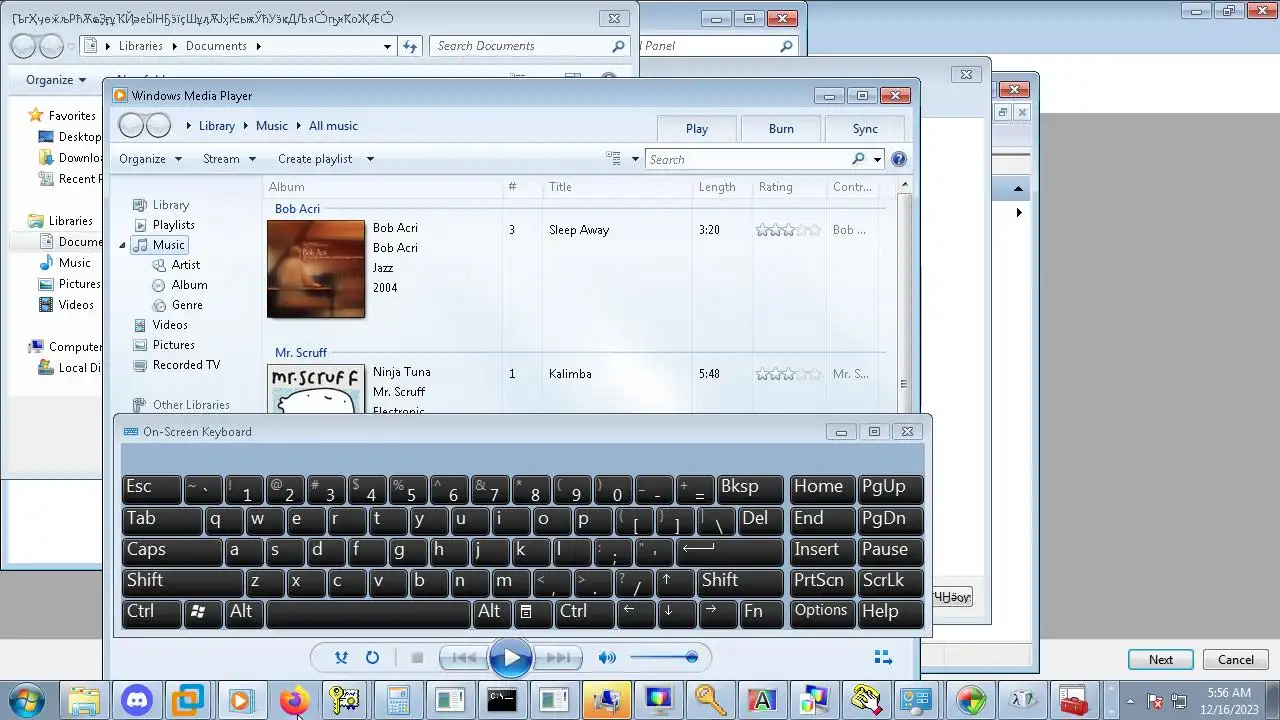
Task: Open search options dropdown in Media Player
Action: (x=877, y=159)
